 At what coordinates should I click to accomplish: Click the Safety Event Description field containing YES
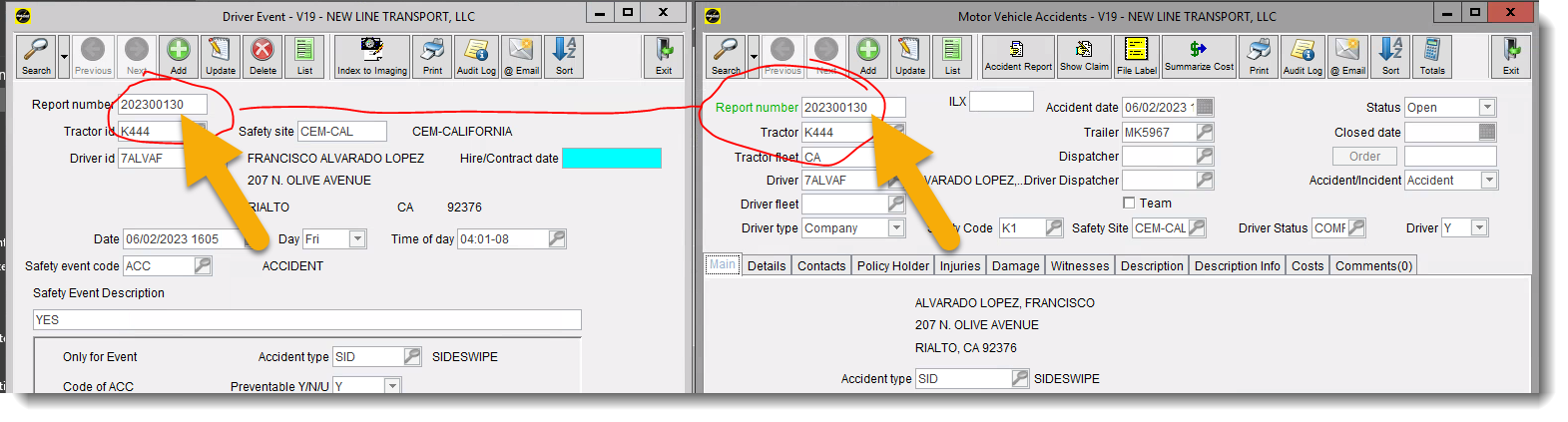pyautogui.click(x=306, y=319)
